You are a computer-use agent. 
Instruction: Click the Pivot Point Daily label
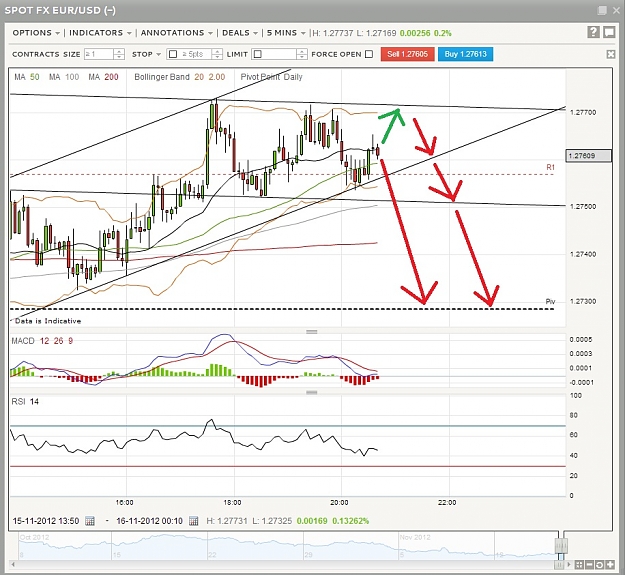271,77
